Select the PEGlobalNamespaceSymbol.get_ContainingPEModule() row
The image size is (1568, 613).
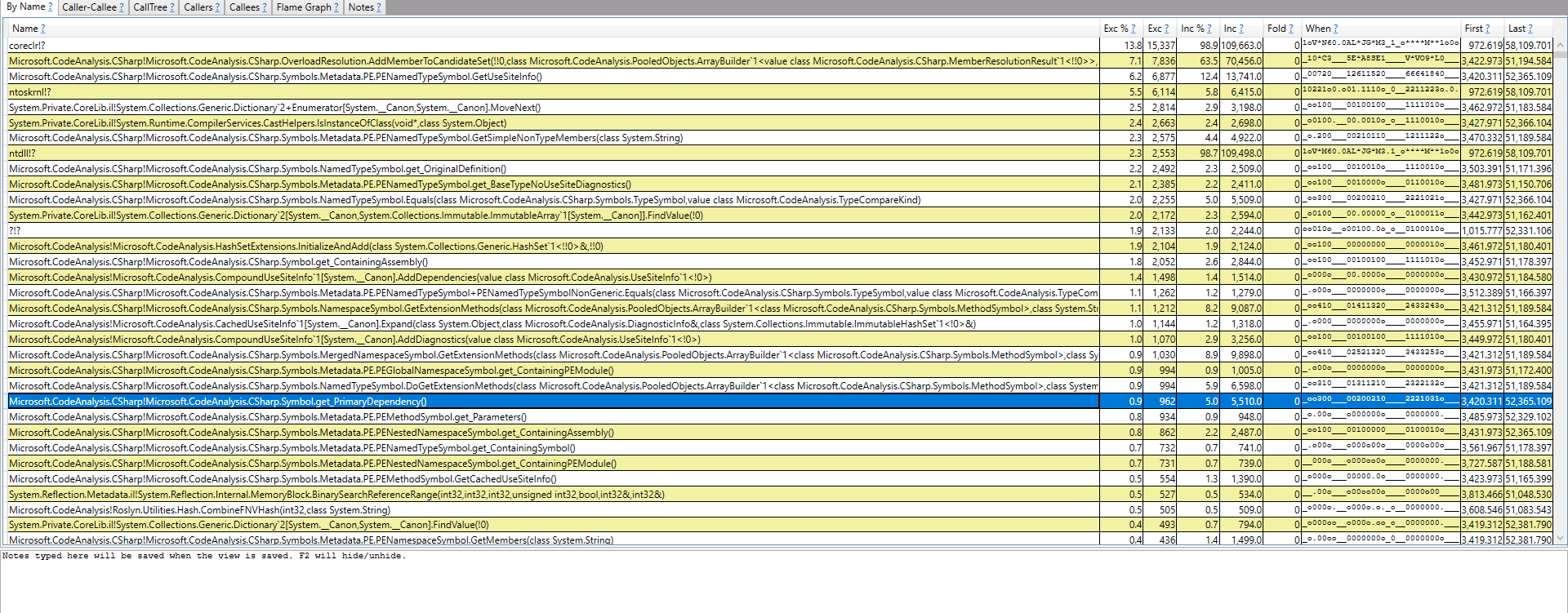point(780,371)
